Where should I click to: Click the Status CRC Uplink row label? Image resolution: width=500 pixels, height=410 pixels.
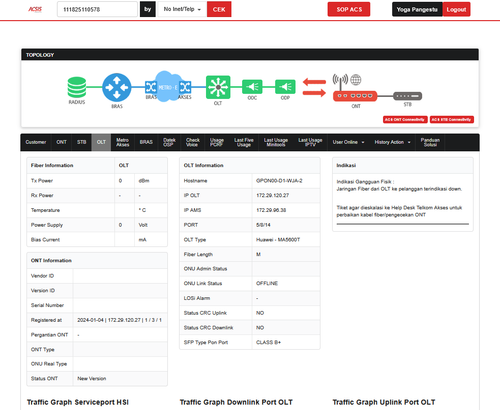[x=205, y=313]
